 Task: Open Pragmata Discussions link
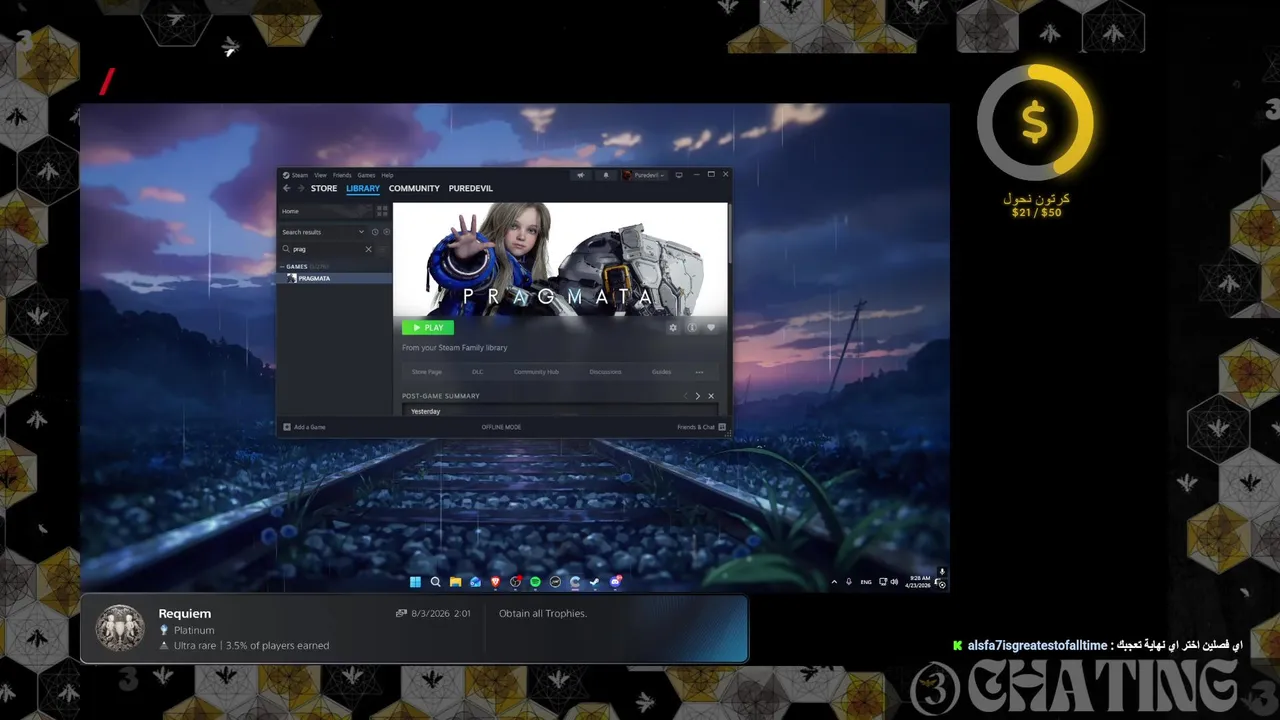click(x=605, y=372)
